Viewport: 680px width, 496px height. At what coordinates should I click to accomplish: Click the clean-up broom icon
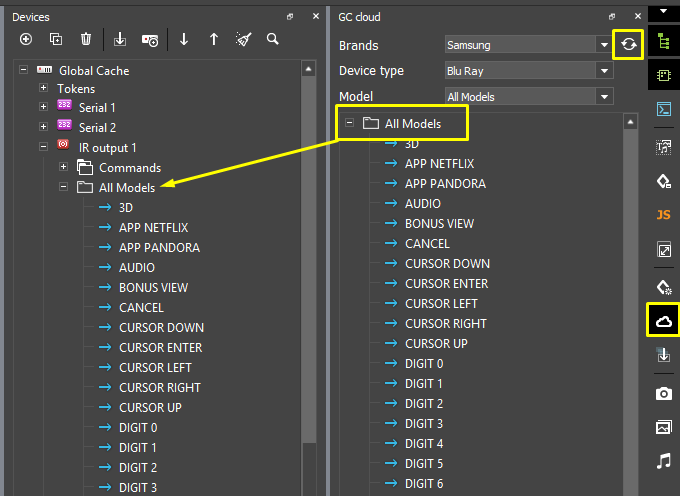(x=243, y=39)
